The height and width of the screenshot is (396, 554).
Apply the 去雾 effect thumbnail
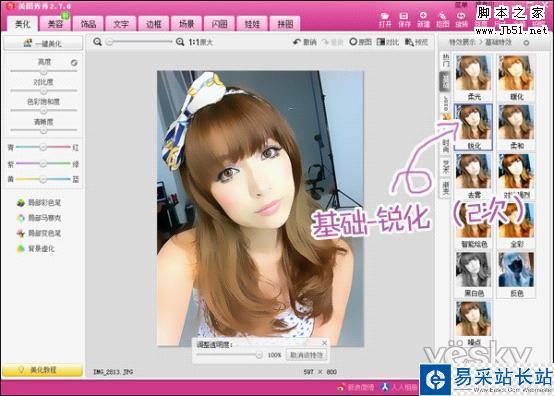(x=473, y=176)
